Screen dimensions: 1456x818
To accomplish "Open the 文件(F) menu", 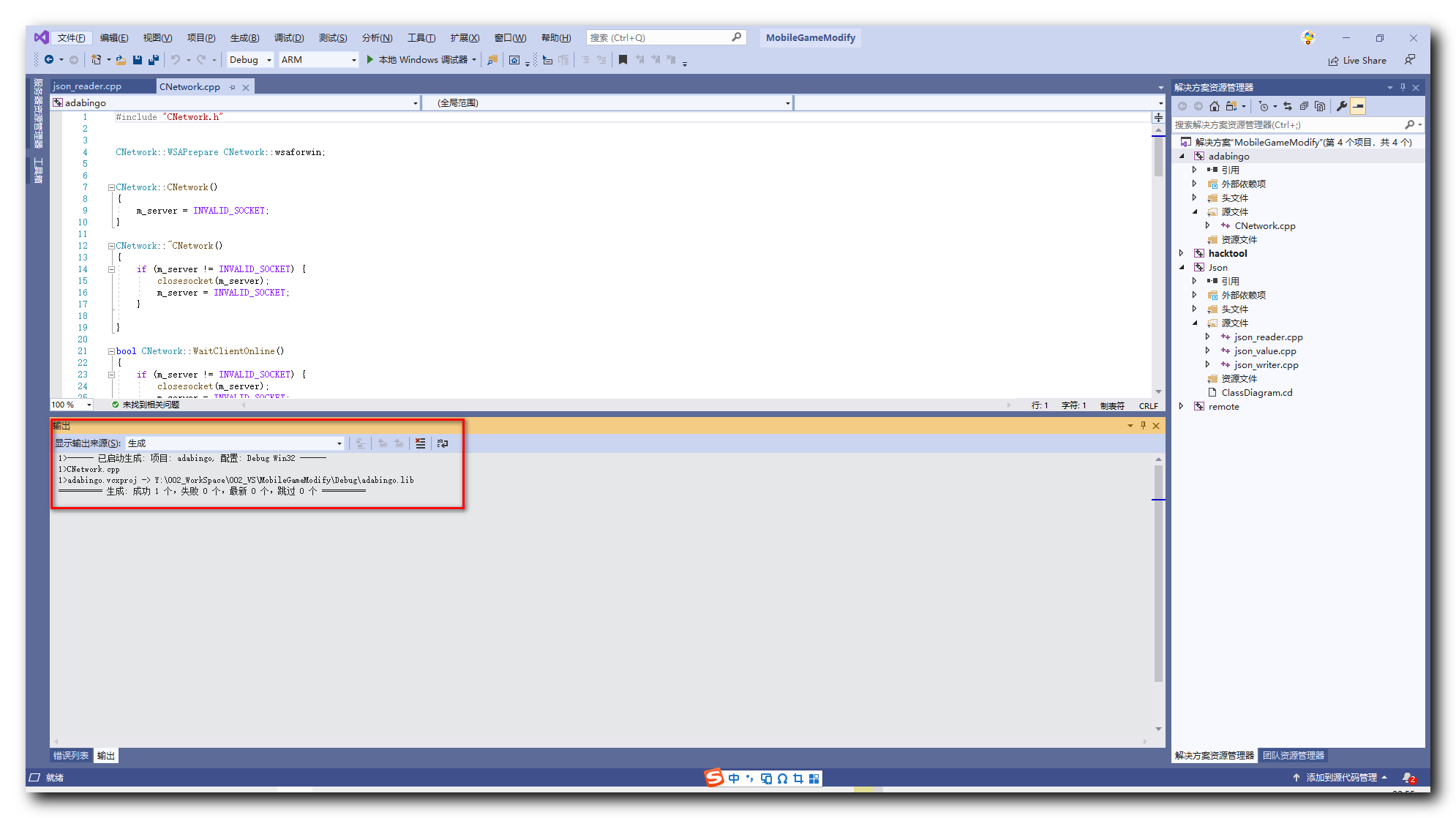I will [x=71, y=38].
